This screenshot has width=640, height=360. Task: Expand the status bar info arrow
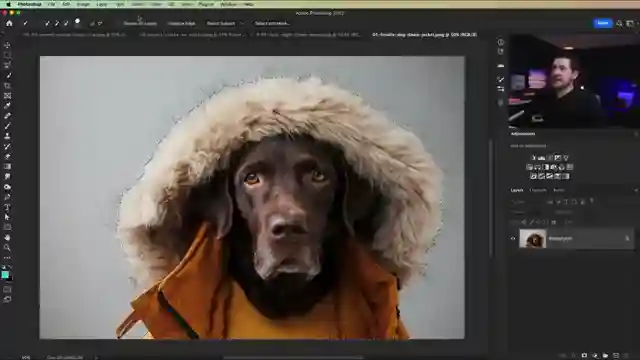(97, 357)
